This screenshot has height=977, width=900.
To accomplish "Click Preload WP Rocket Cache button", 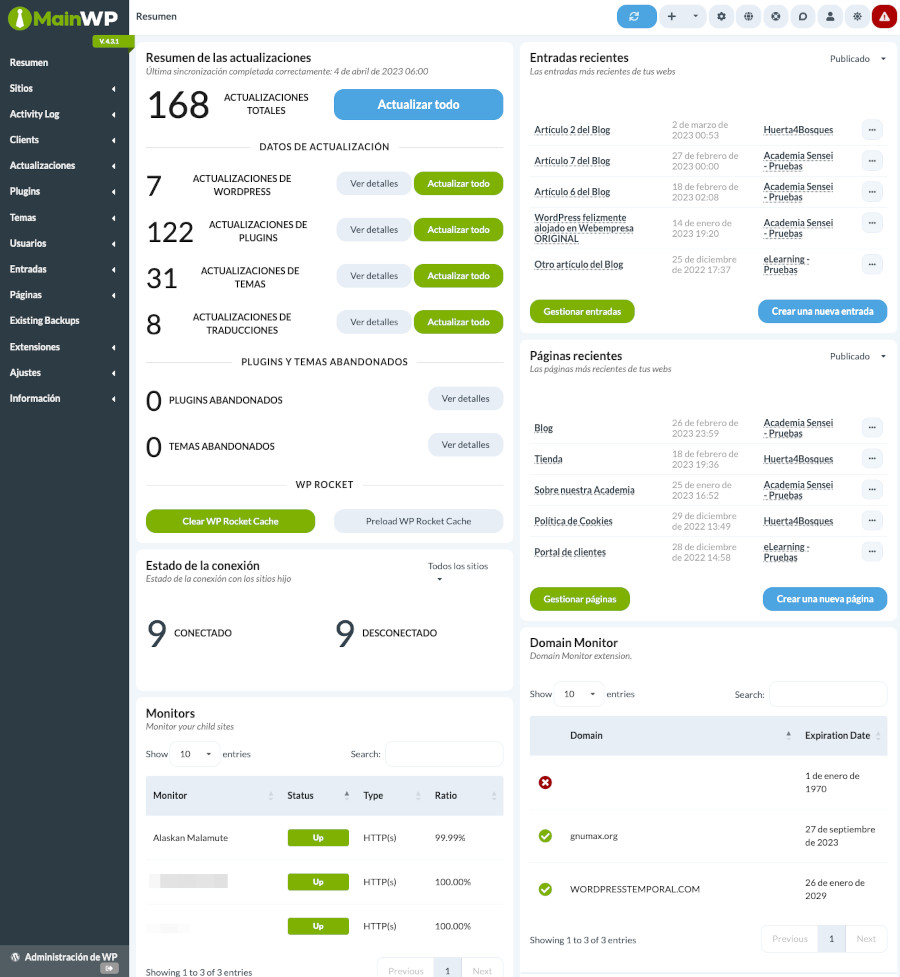I will (418, 522).
